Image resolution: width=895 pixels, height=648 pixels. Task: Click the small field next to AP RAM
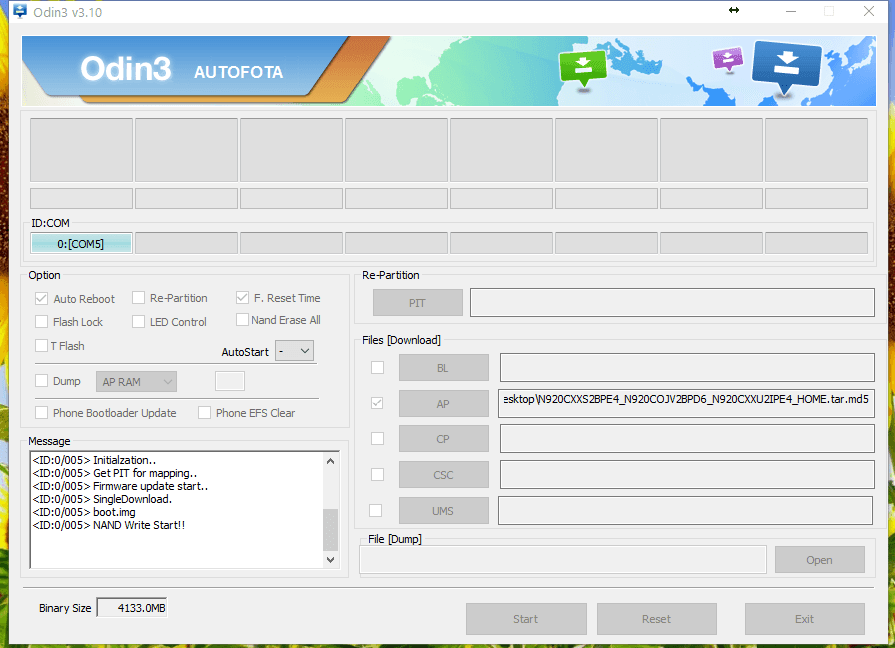tap(230, 381)
